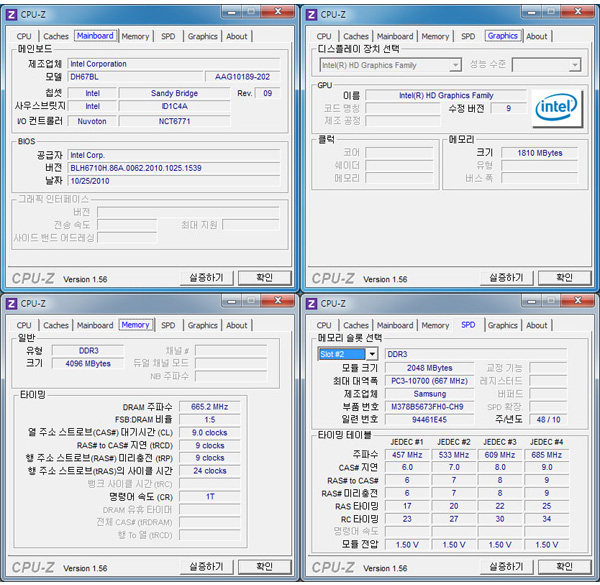600x585 pixels.
Task: Click the 2048 MBytes module size value
Action: (x=429, y=368)
